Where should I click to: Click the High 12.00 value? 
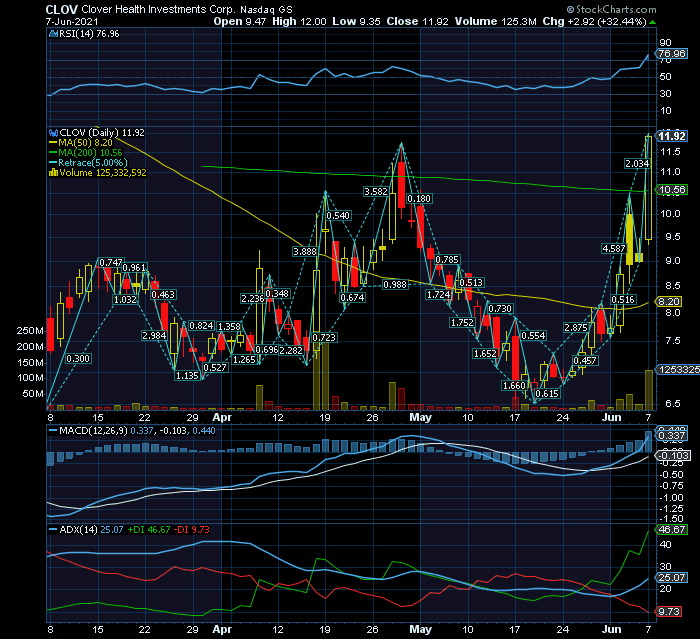click(x=299, y=21)
